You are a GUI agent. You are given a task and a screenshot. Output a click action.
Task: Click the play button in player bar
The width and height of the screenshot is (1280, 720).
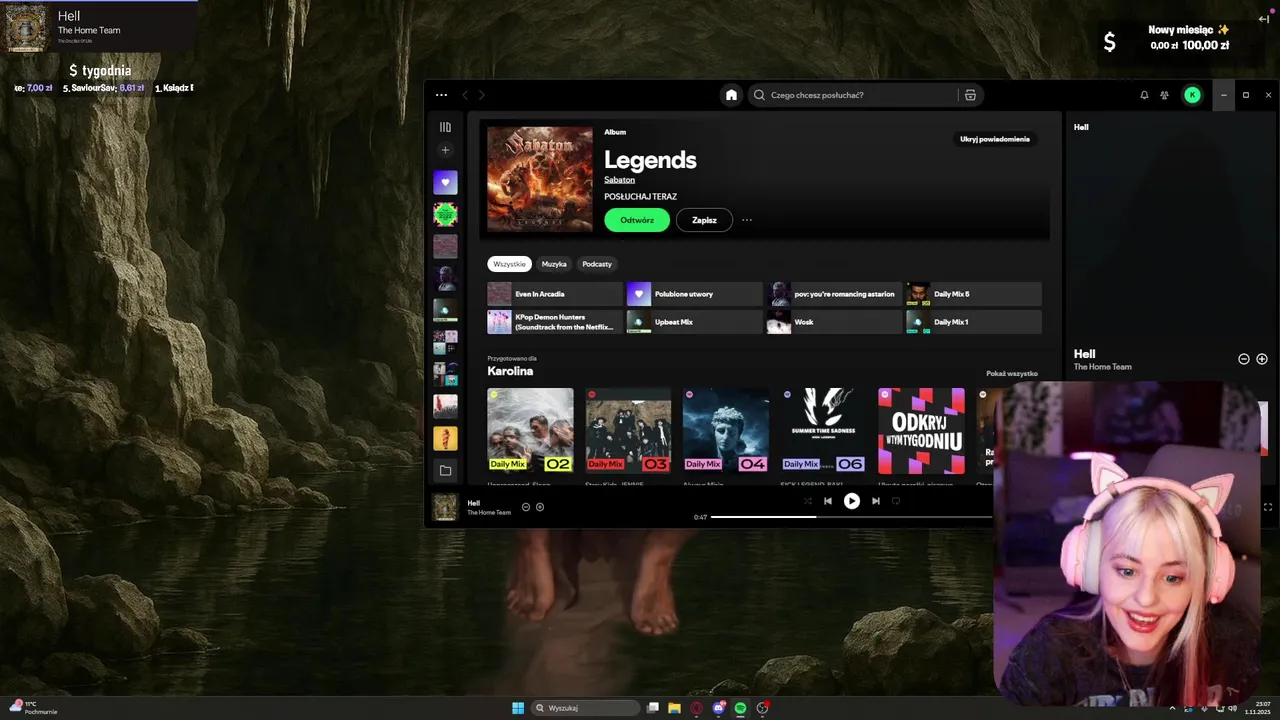pos(852,501)
